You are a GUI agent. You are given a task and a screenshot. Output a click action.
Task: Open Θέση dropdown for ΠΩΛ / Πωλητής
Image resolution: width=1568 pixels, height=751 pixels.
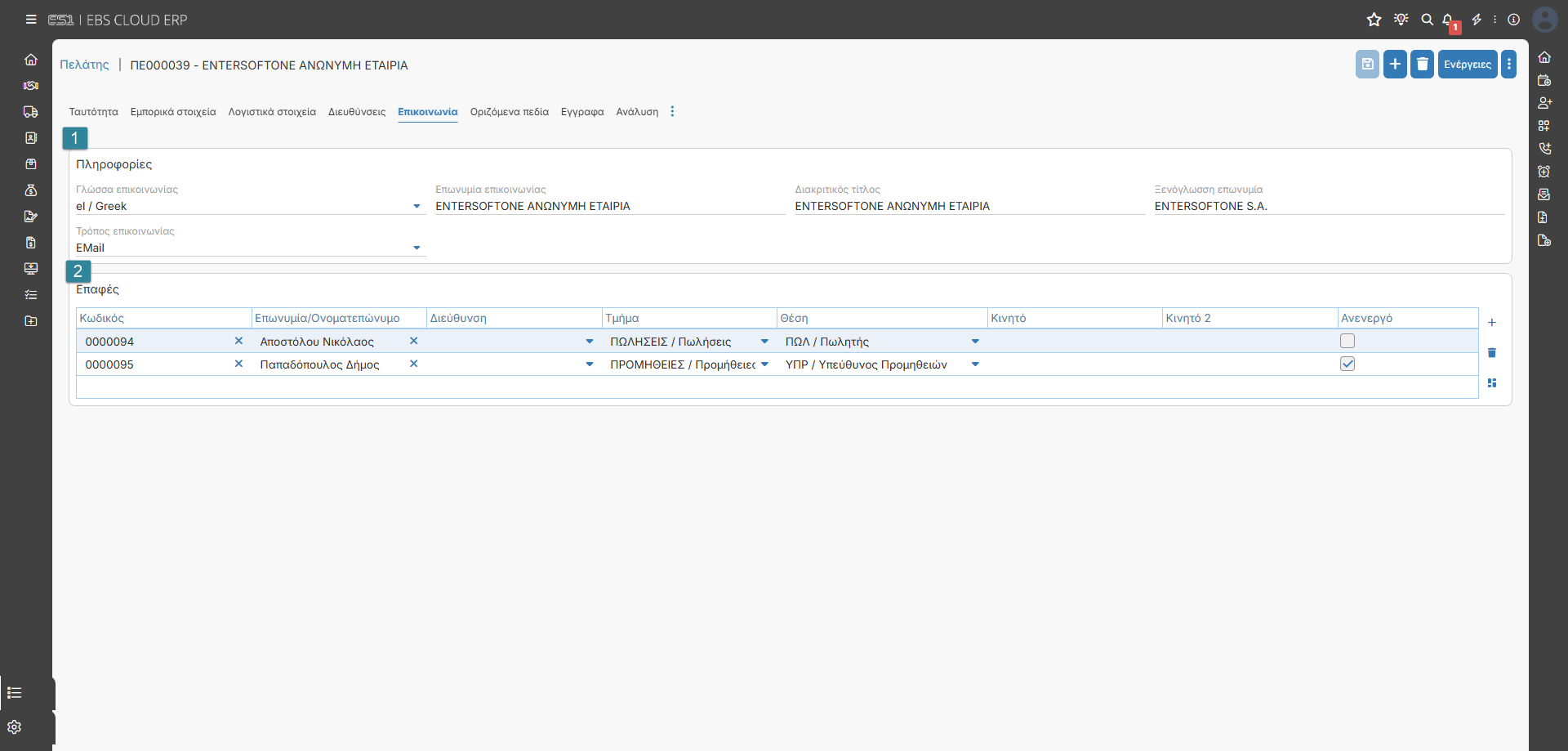point(975,342)
